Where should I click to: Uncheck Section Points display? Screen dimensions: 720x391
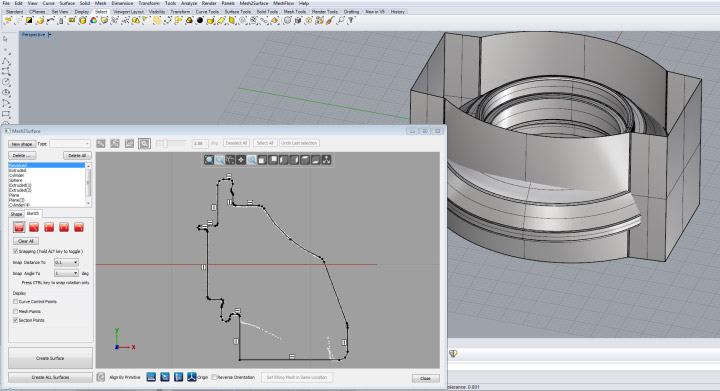click(16, 320)
